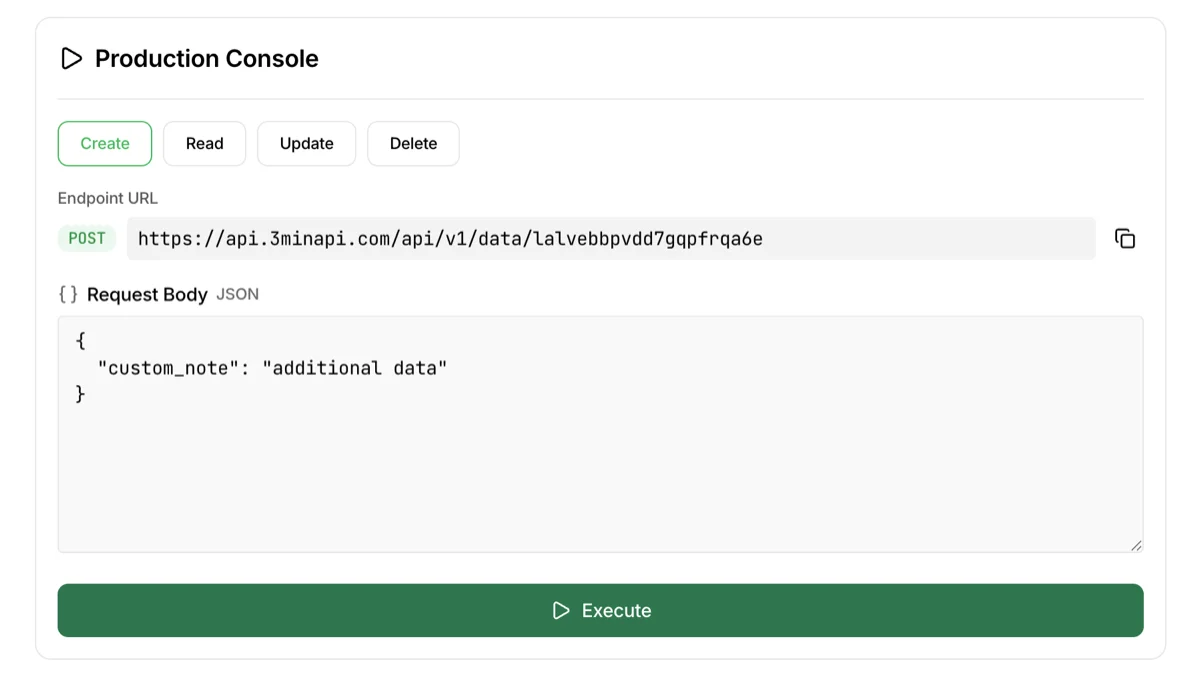Click the play icon beside Production Console
This screenshot has width=1200, height=678.
(x=71, y=59)
